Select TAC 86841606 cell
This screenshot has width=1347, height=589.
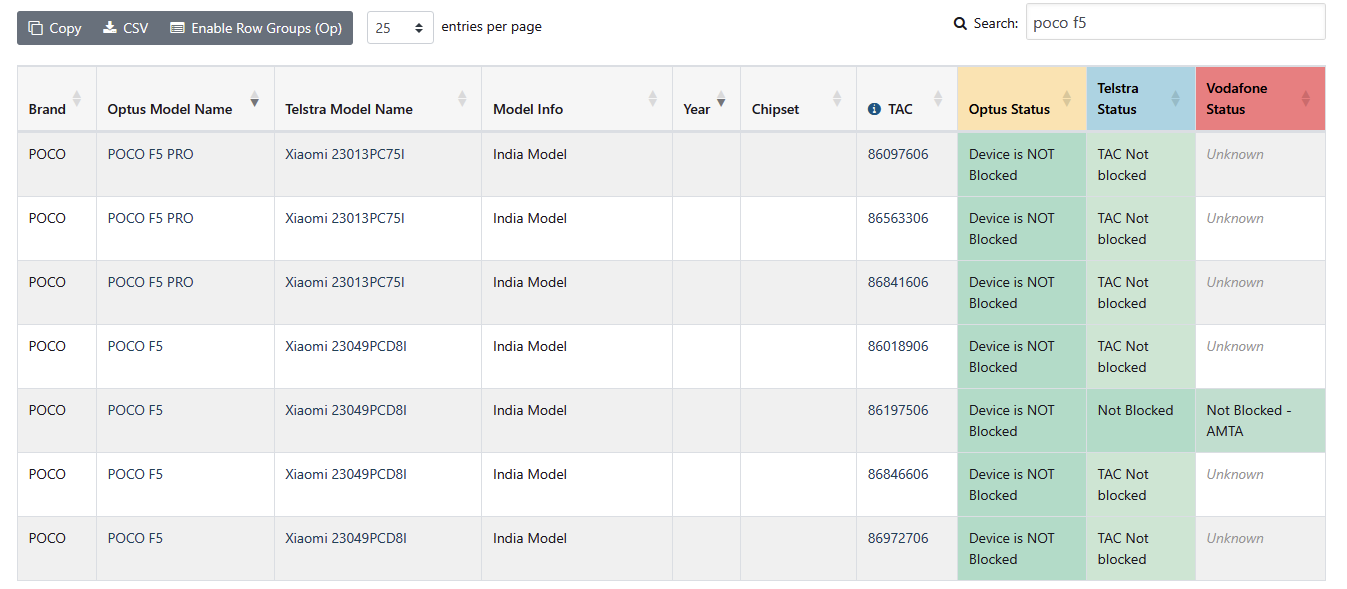click(x=906, y=292)
